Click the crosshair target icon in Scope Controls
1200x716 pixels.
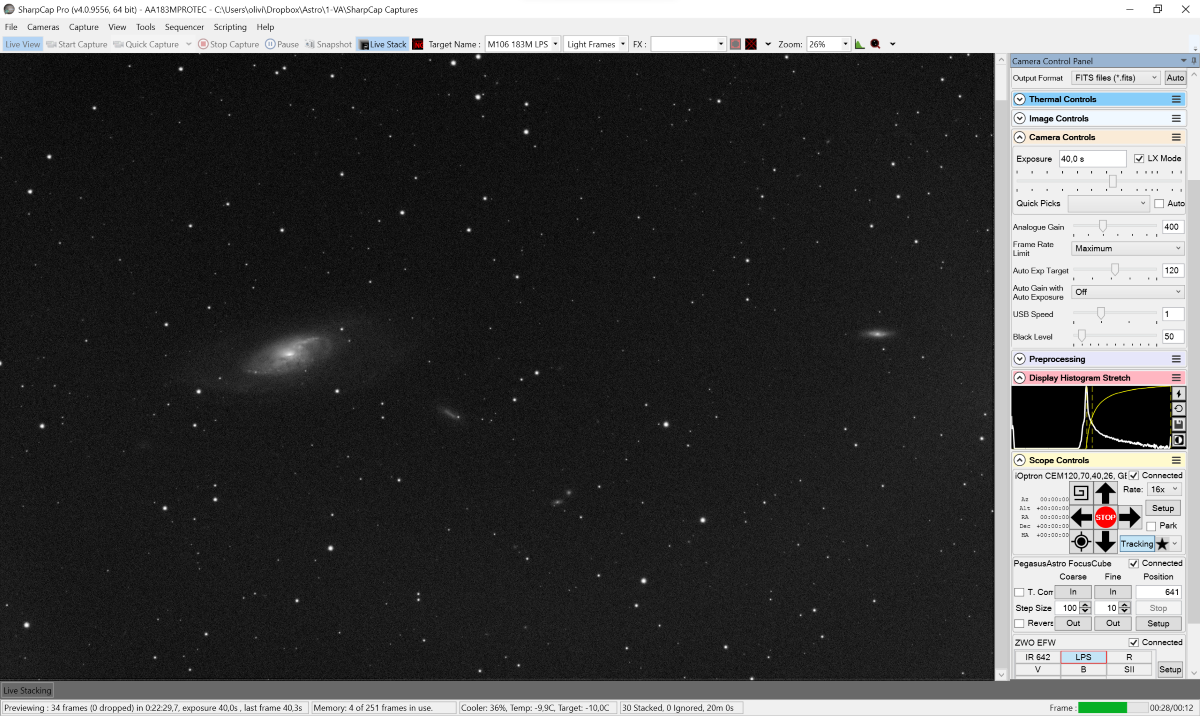click(x=1081, y=542)
